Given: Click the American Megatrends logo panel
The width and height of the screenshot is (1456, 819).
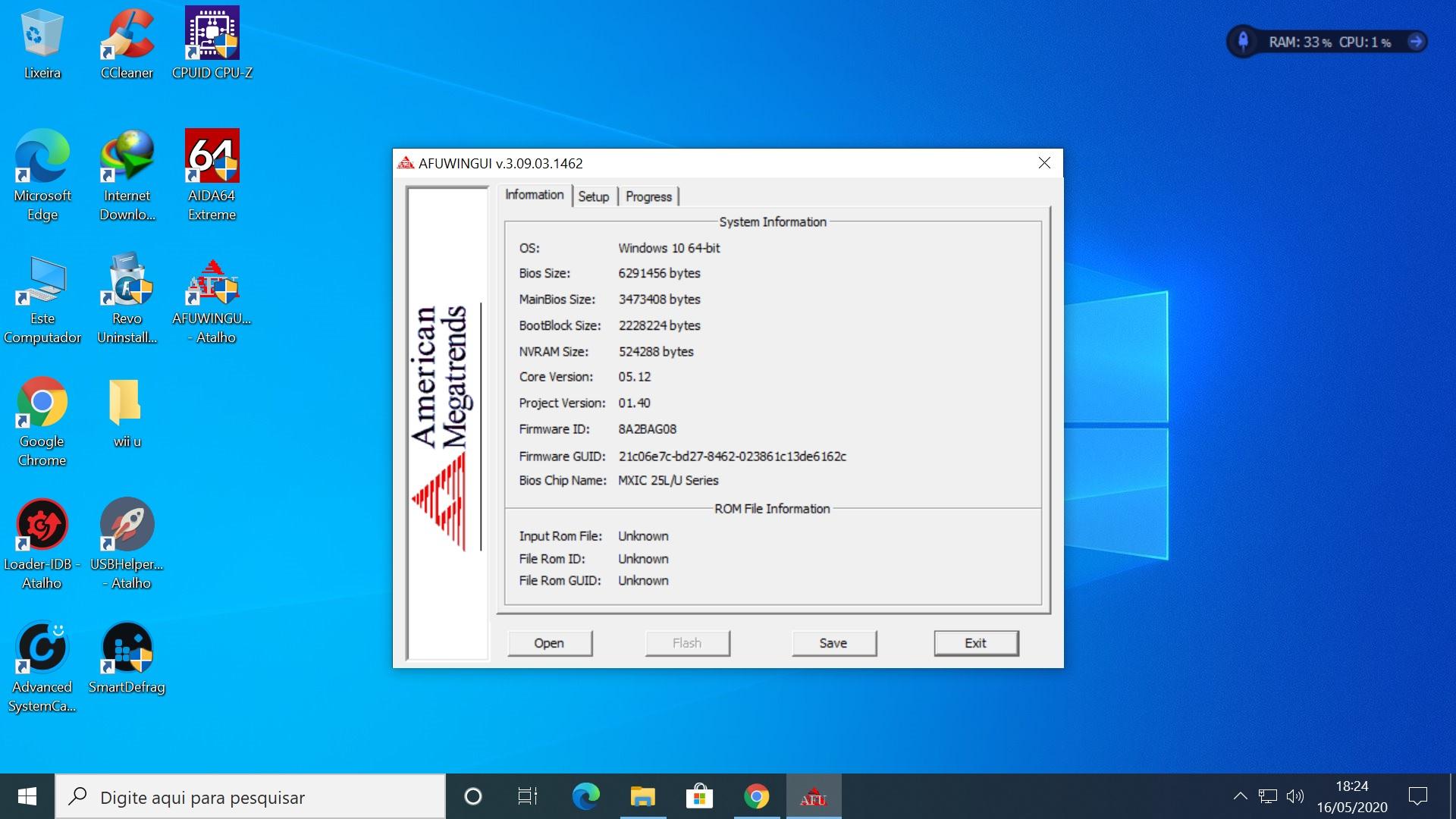Looking at the screenshot, I should 447,423.
